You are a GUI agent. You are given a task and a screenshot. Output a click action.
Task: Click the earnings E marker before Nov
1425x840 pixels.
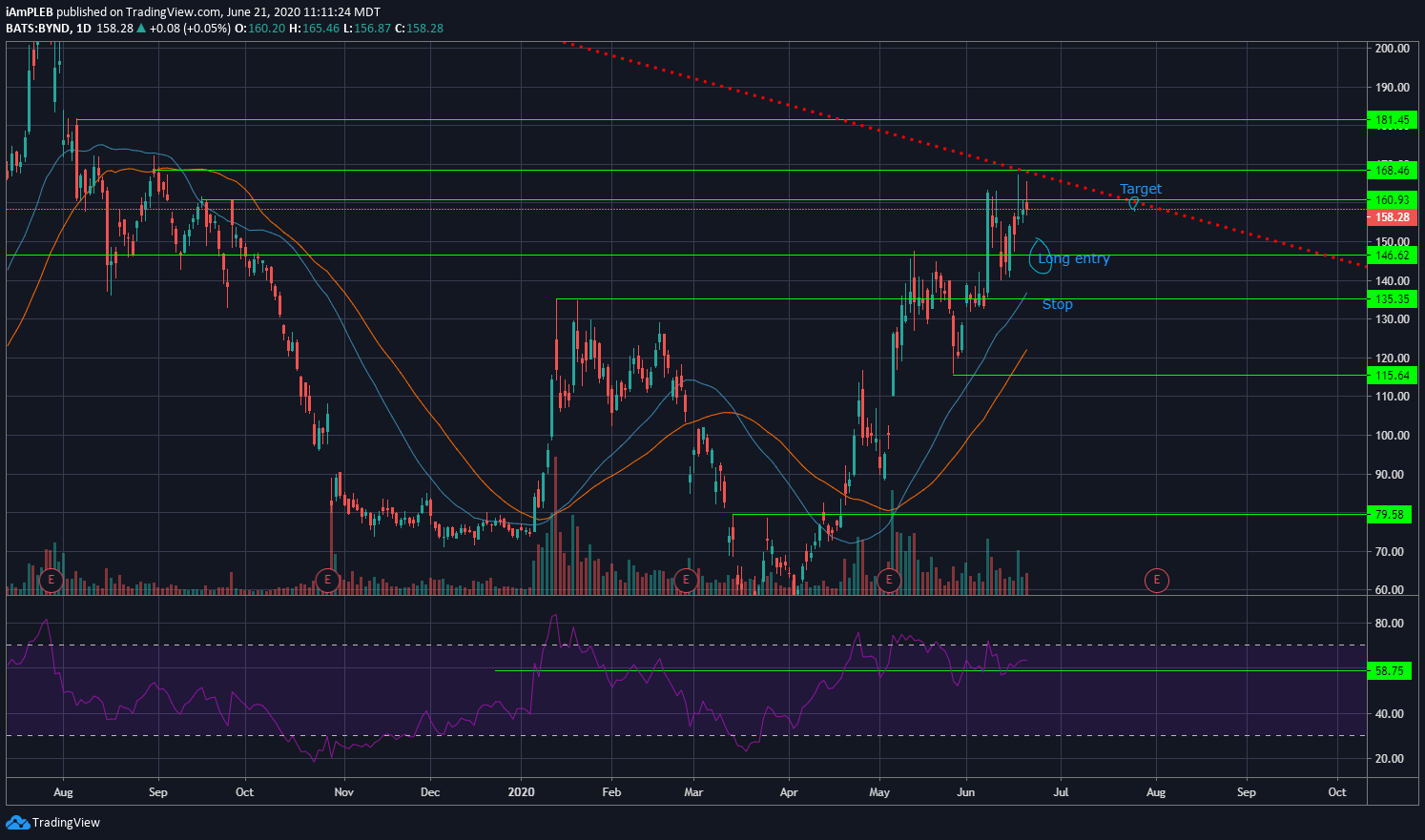[328, 580]
